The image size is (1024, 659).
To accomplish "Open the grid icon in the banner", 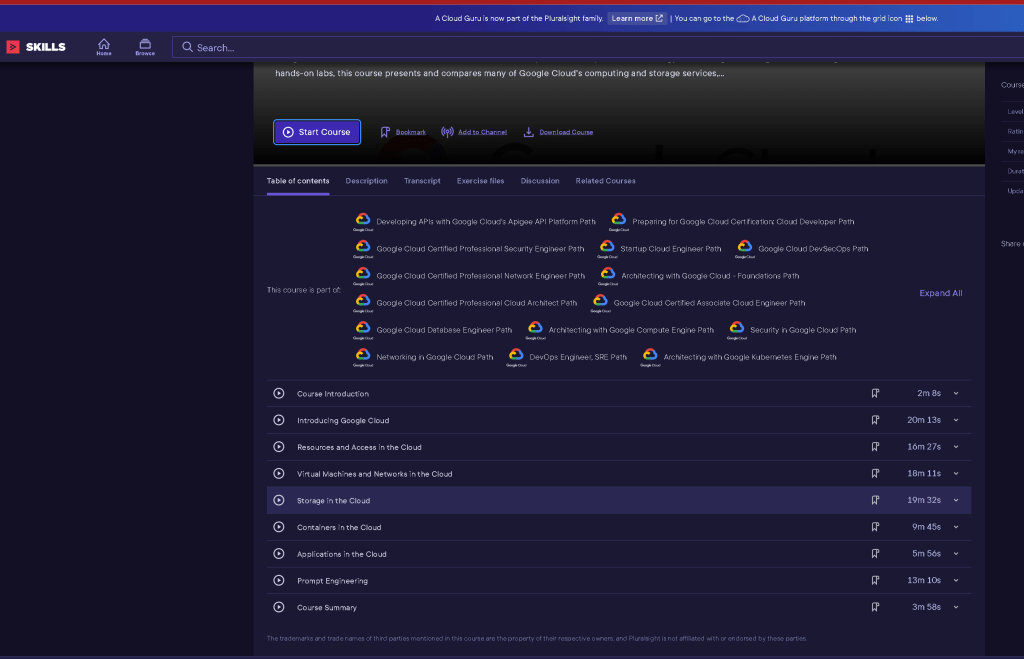I will coord(909,18).
